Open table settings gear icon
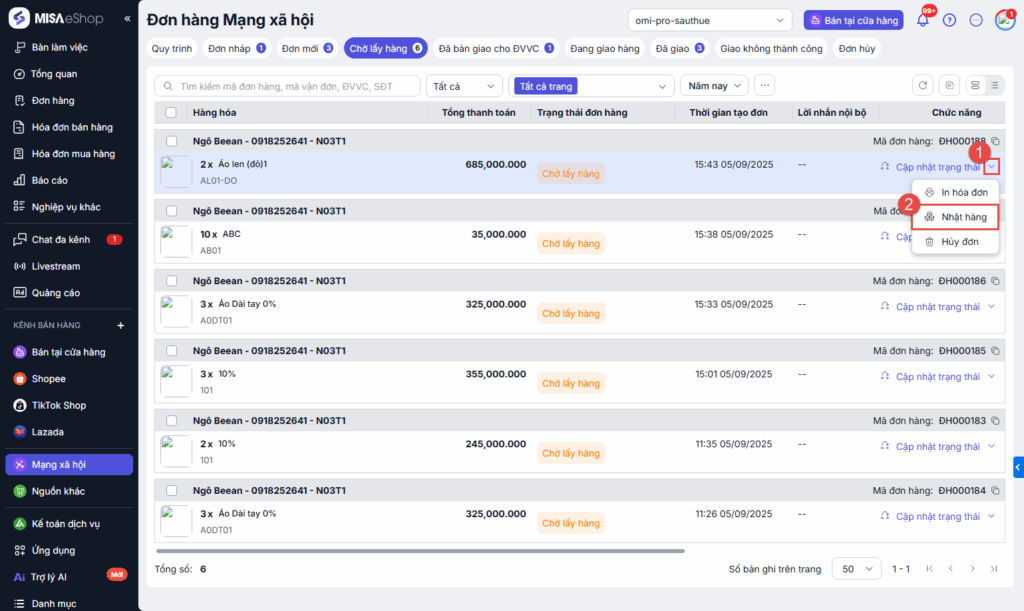Image resolution: width=1024 pixels, height=611 pixels. click(949, 86)
